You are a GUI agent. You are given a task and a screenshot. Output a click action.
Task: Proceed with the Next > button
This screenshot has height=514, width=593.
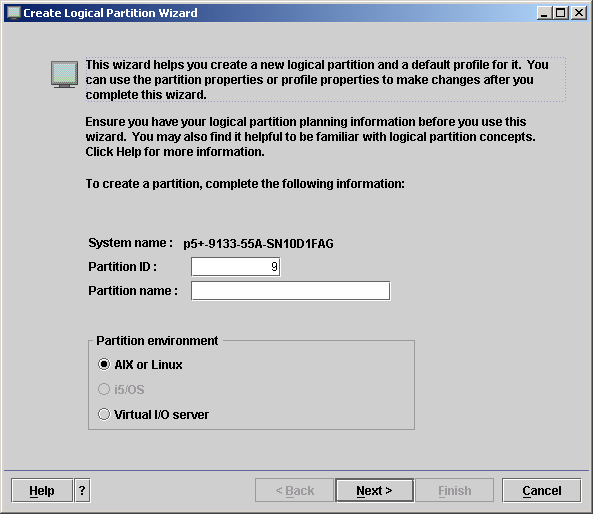click(x=374, y=491)
